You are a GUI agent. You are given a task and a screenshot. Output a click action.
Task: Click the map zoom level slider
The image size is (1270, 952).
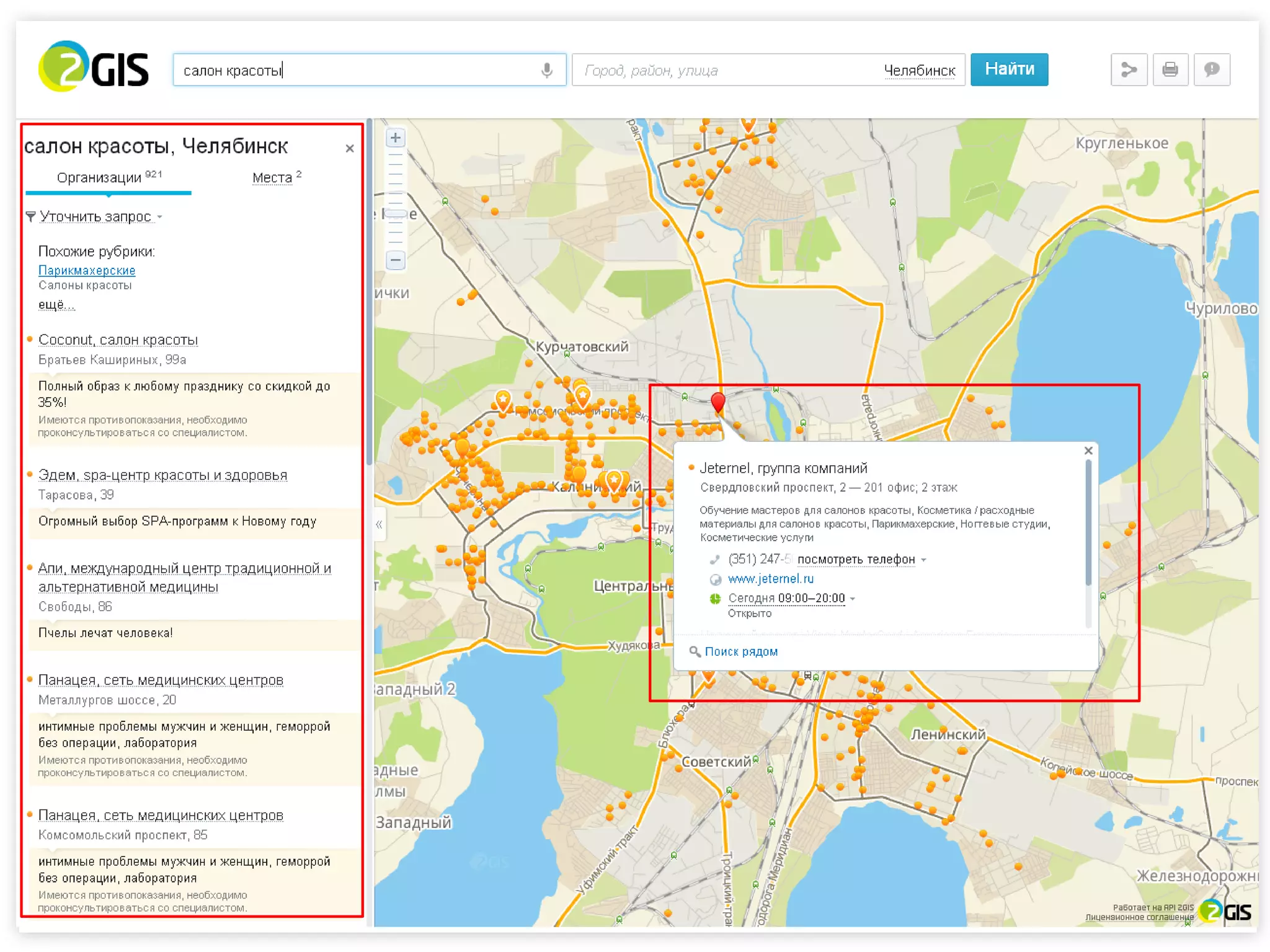[x=396, y=213]
